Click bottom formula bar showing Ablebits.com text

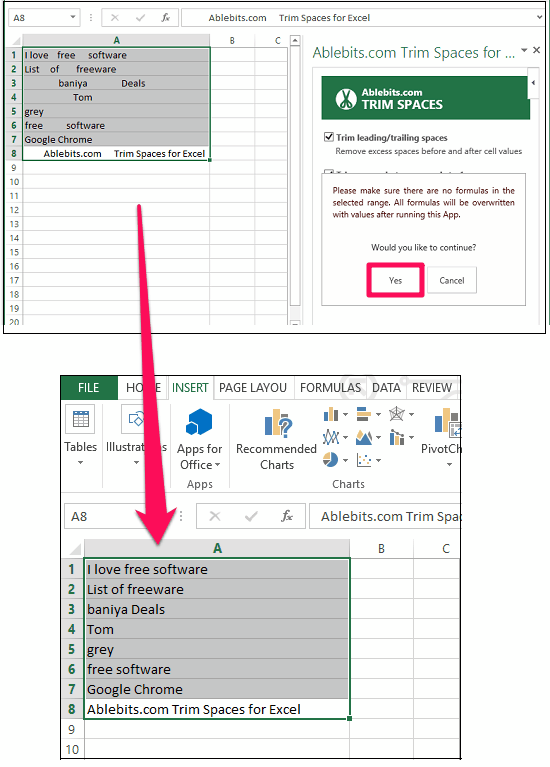tap(386, 517)
